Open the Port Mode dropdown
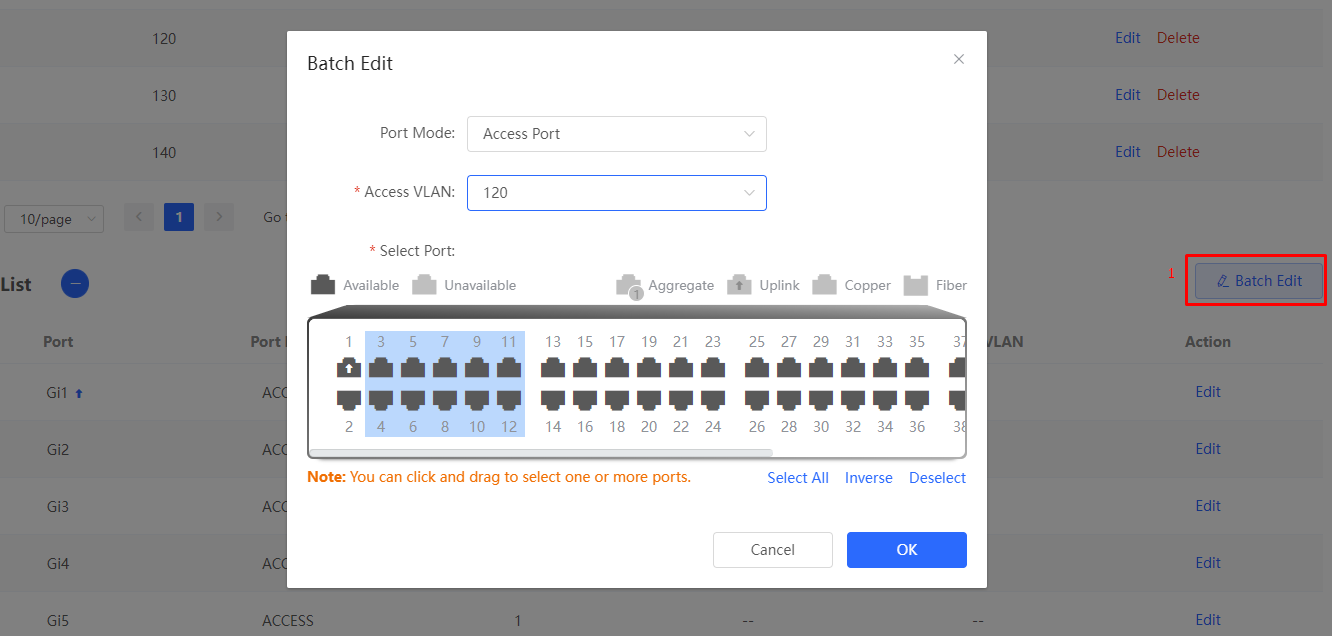The width and height of the screenshot is (1332, 636). (616, 134)
